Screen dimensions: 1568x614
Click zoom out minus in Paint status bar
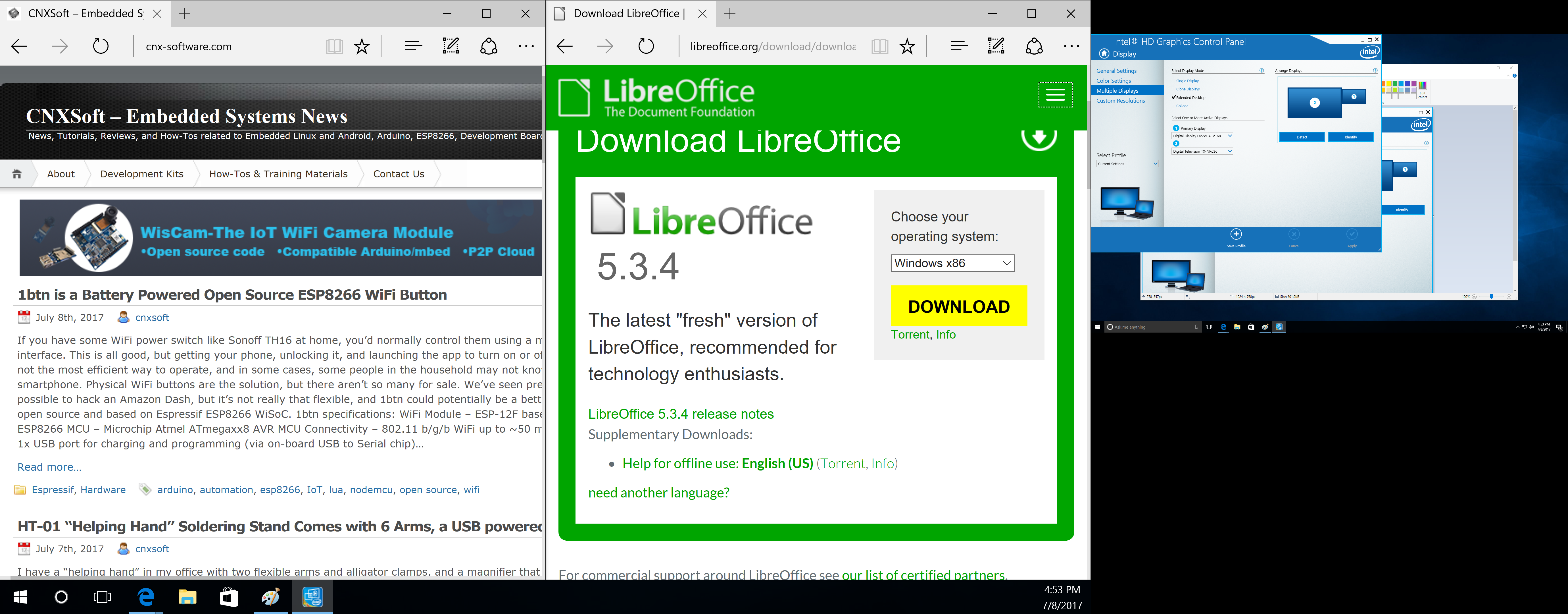click(1474, 297)
